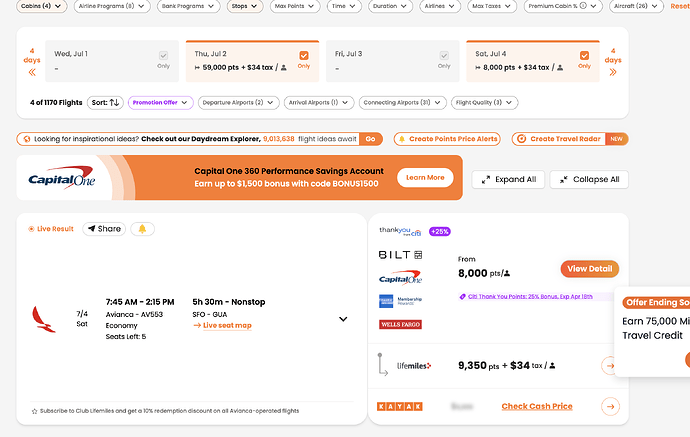Create Points Price Alerts
690x437 pixels.
click(447, 139)
